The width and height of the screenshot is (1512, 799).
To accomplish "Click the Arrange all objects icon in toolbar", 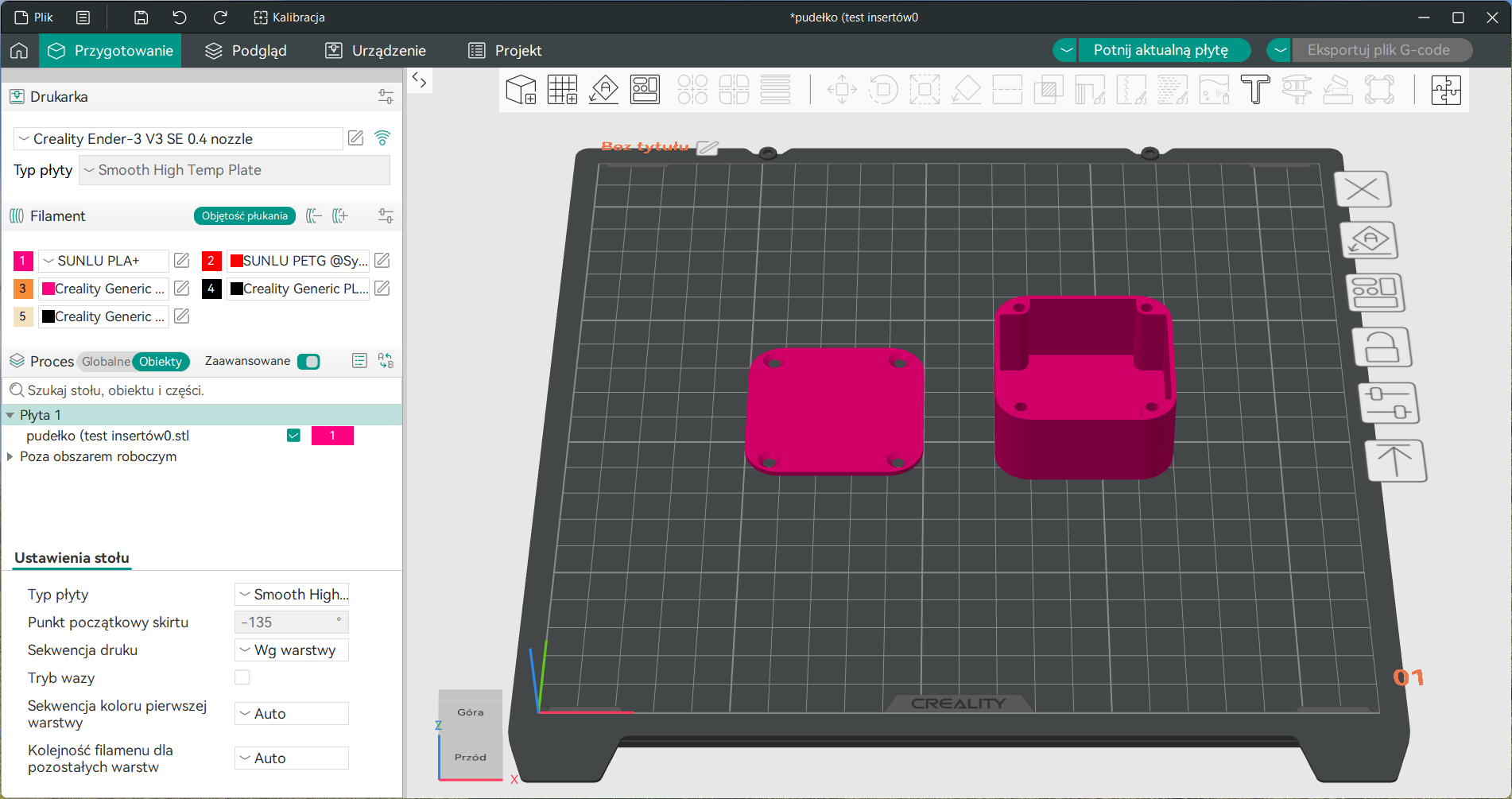I will point(646,89).
